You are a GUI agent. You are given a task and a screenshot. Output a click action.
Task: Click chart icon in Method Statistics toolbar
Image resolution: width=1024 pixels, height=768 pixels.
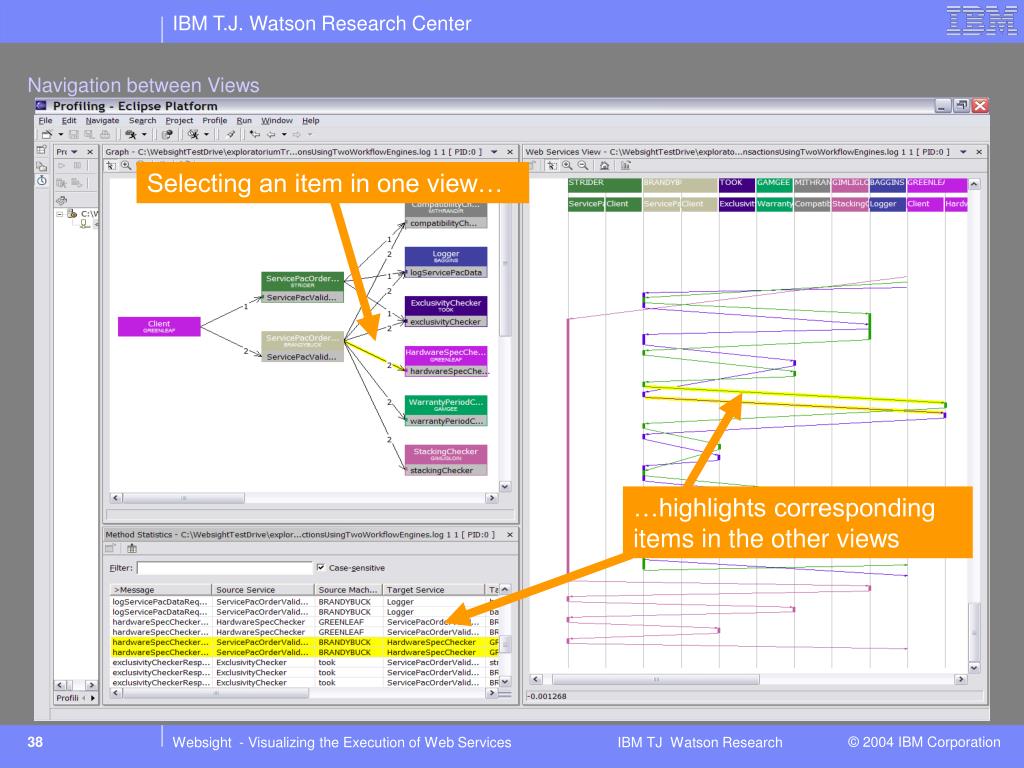click(x=132, y=549)
